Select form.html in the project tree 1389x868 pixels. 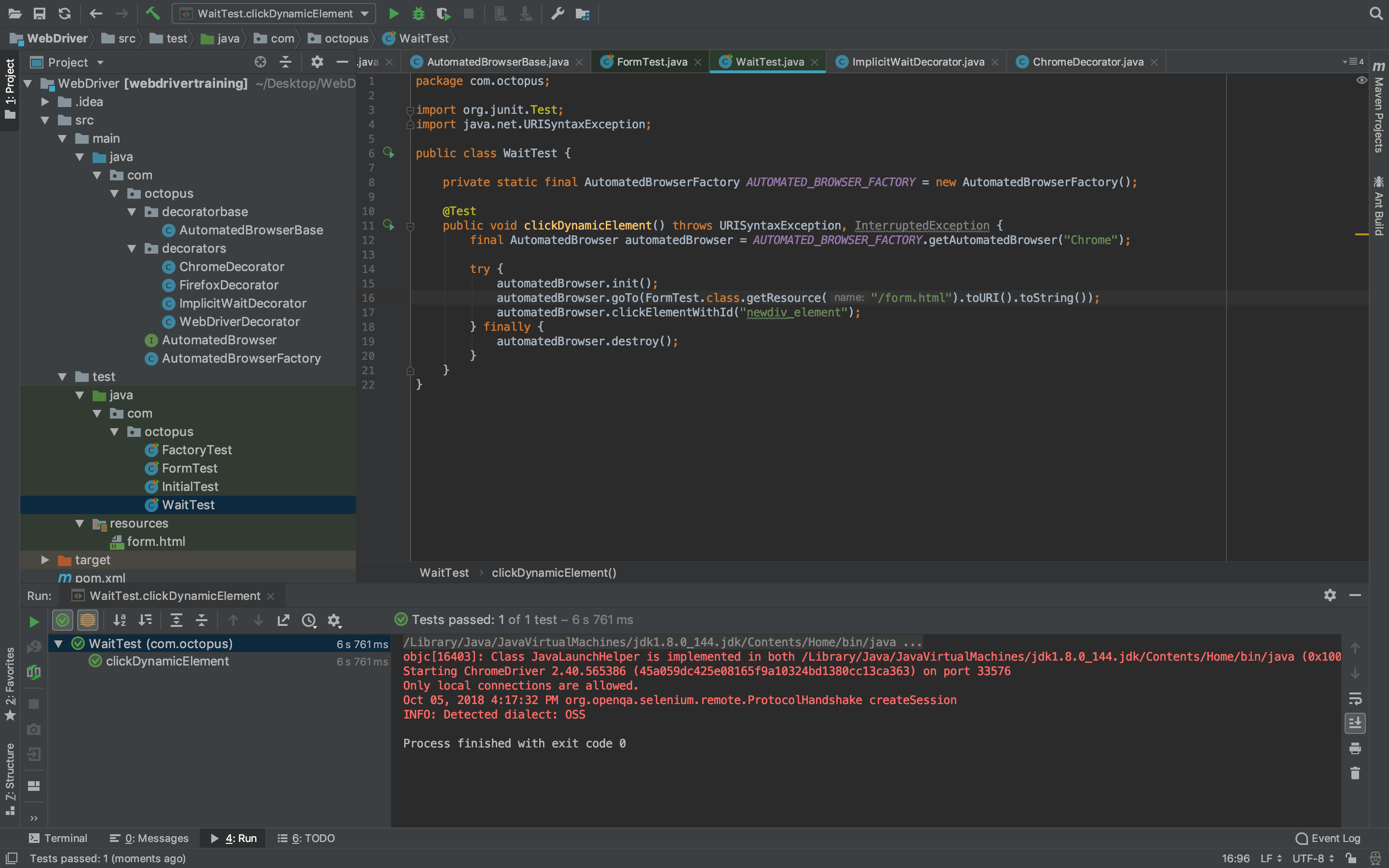coord(156,542)
